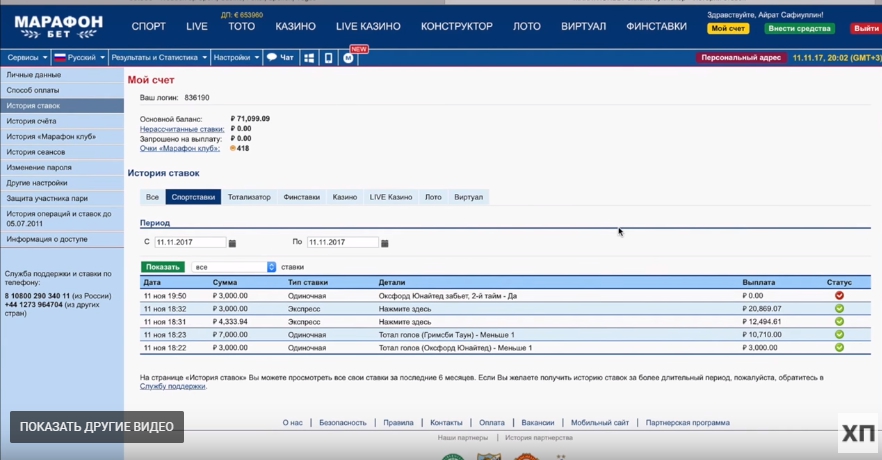The width and height of the screenshot is (882, 460).
Task: Open Защита участника пари in the sidebar
Action: pyautogui.click(x=62, y=199)
